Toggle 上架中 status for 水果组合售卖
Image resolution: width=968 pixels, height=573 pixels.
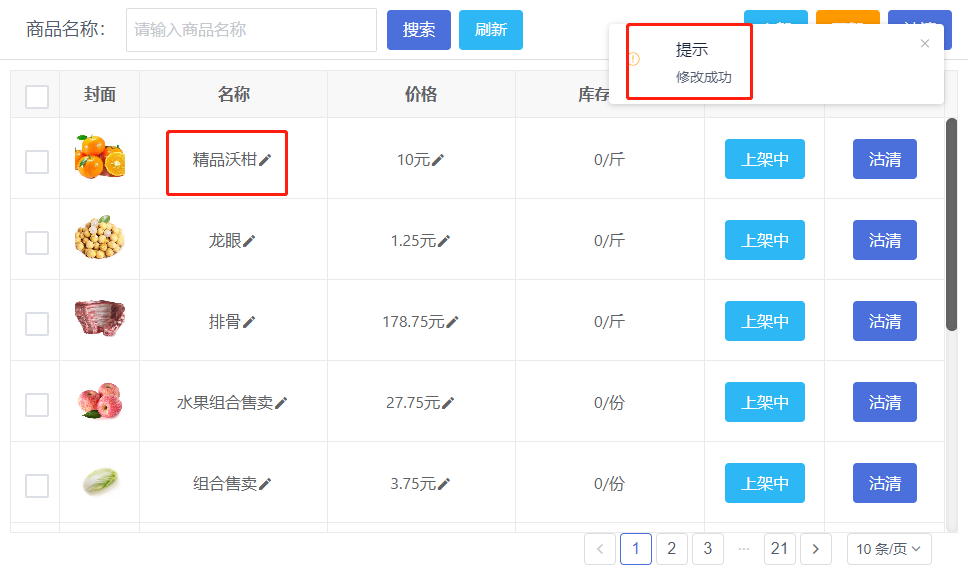765,403
